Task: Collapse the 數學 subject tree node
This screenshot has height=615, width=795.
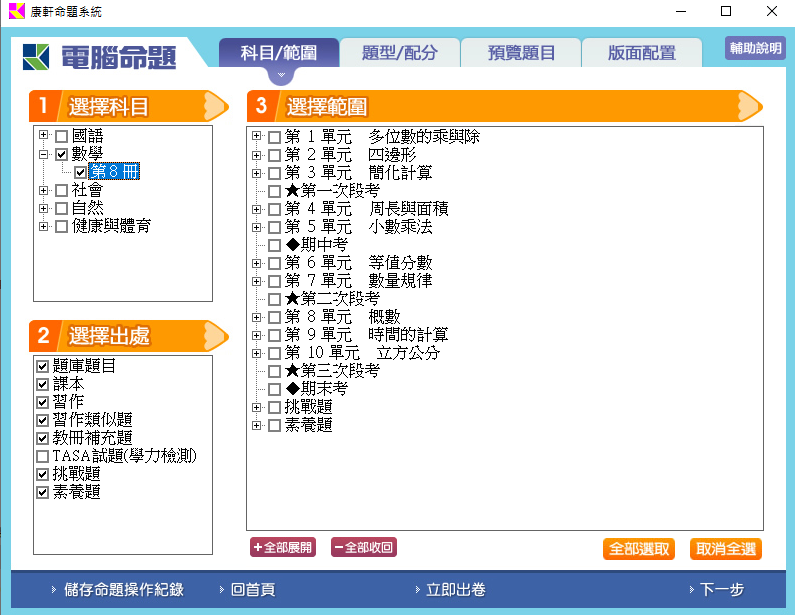Action: (x=44, y=154)
